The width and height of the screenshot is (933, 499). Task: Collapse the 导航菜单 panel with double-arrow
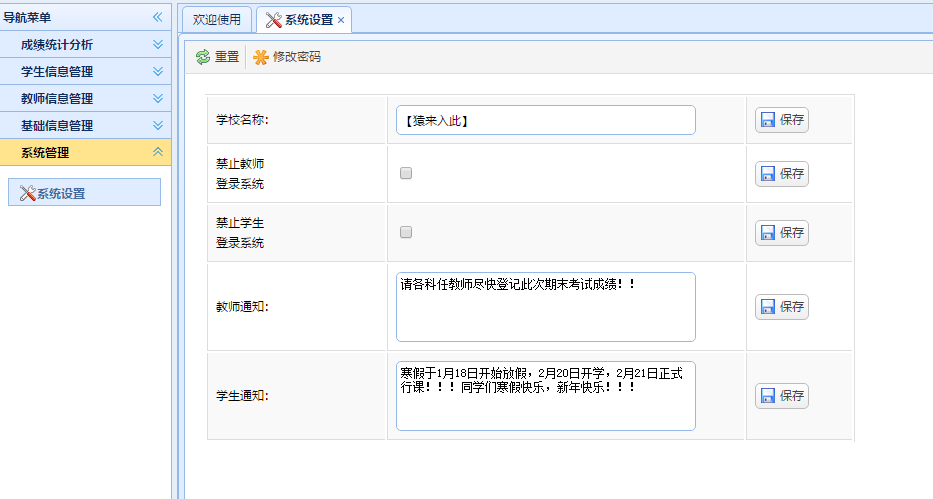coord(157,17)
